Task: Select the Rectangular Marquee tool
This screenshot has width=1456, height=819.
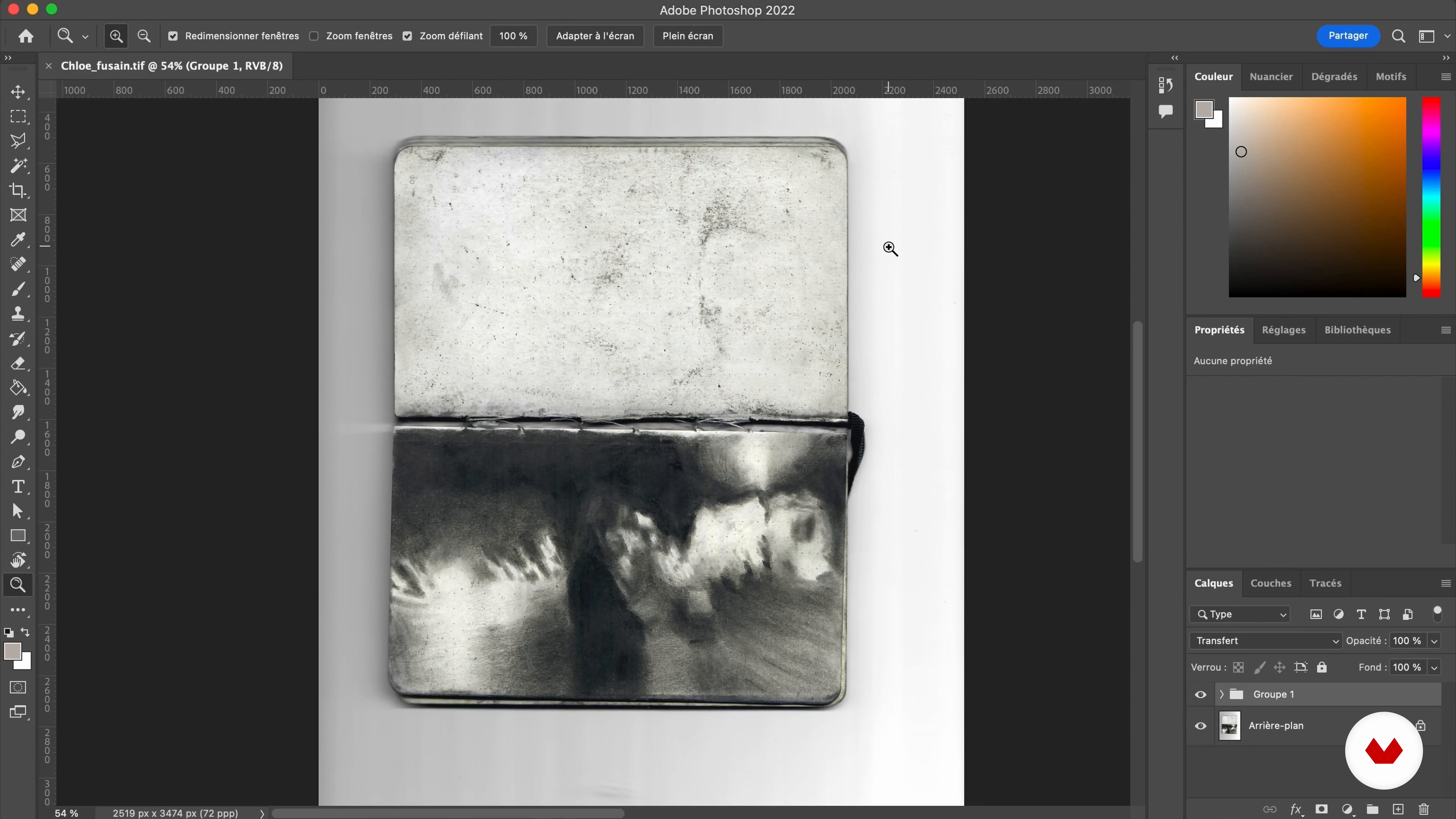Action: point(18,116)
